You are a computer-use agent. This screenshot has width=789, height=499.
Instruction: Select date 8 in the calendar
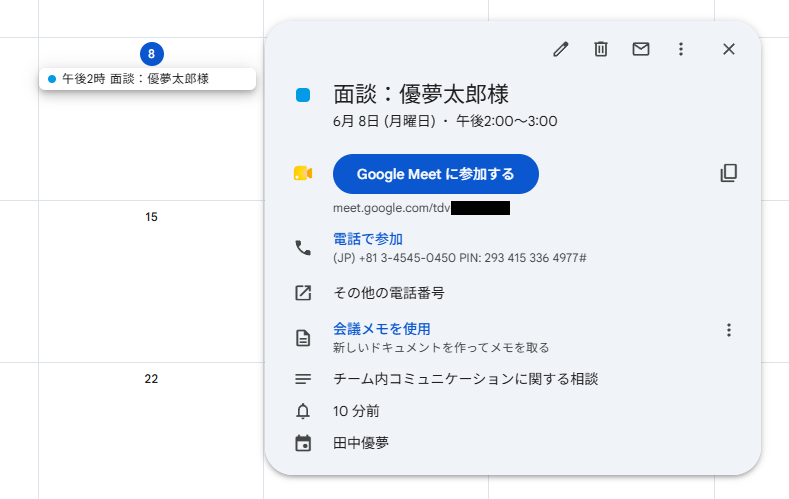coord(151,54)
